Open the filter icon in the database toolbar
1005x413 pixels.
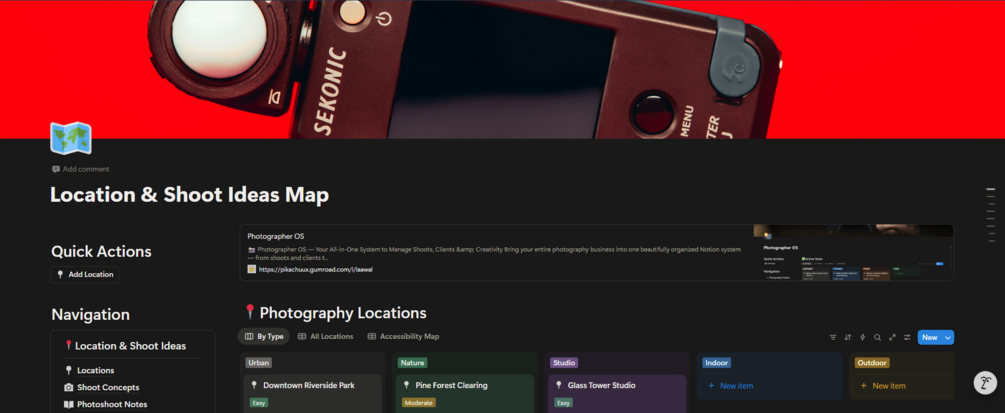tap(833, 337)
